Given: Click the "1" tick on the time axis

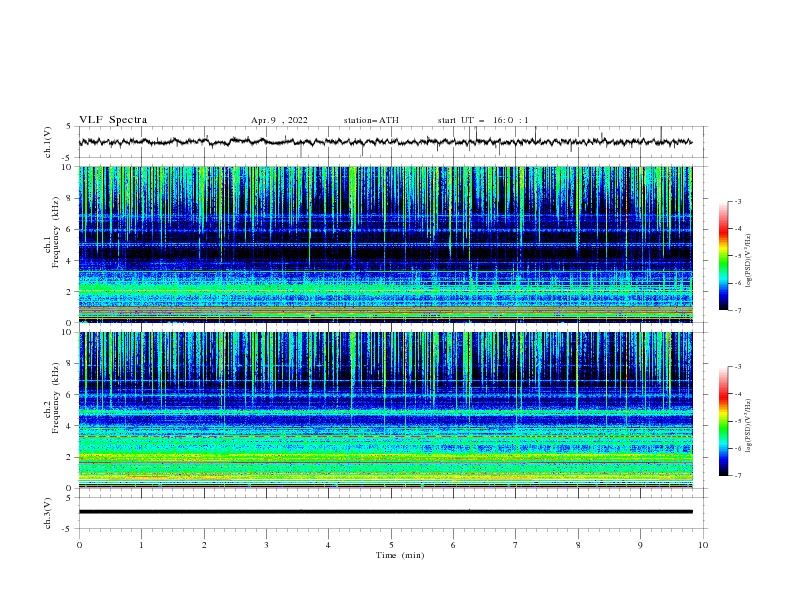Looking at the screenshot, I should [x=141, y=545].
